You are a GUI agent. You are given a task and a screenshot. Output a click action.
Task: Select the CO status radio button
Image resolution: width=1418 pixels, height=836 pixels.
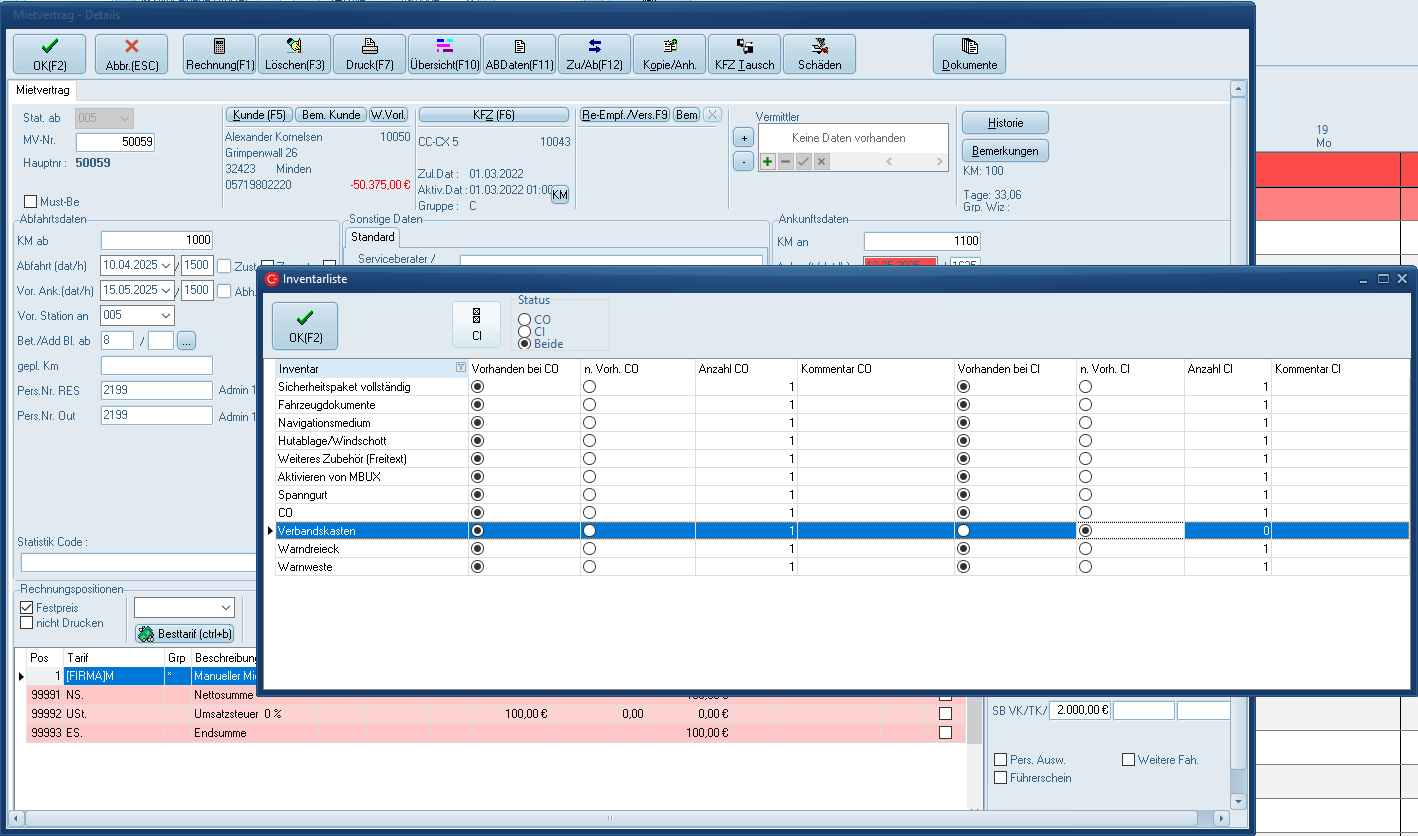pyautogui.click(x=524, y=320)
